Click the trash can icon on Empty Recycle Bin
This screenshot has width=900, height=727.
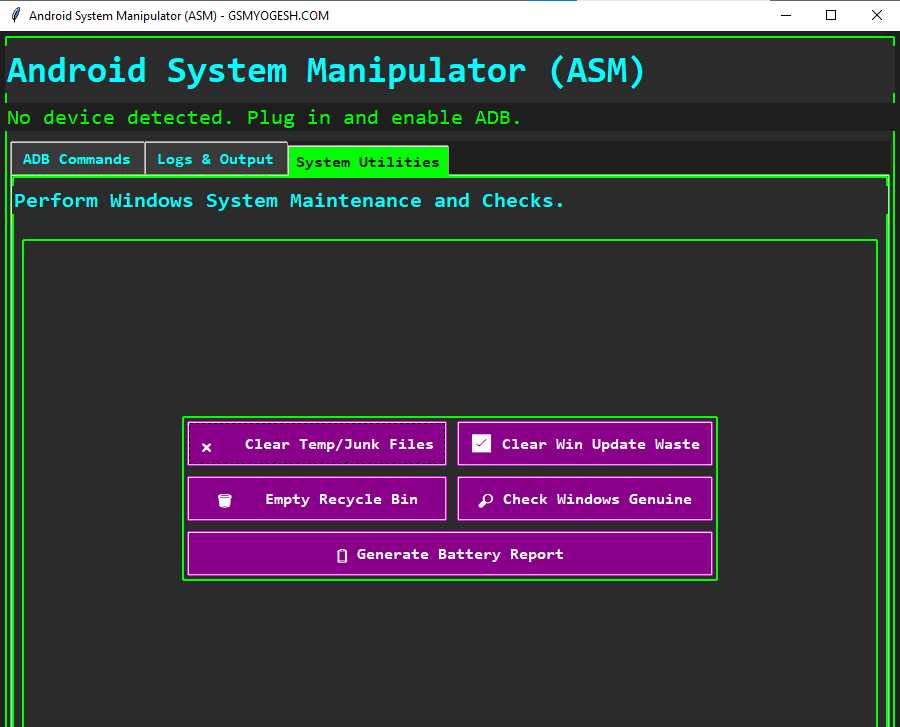coord(223,498)
